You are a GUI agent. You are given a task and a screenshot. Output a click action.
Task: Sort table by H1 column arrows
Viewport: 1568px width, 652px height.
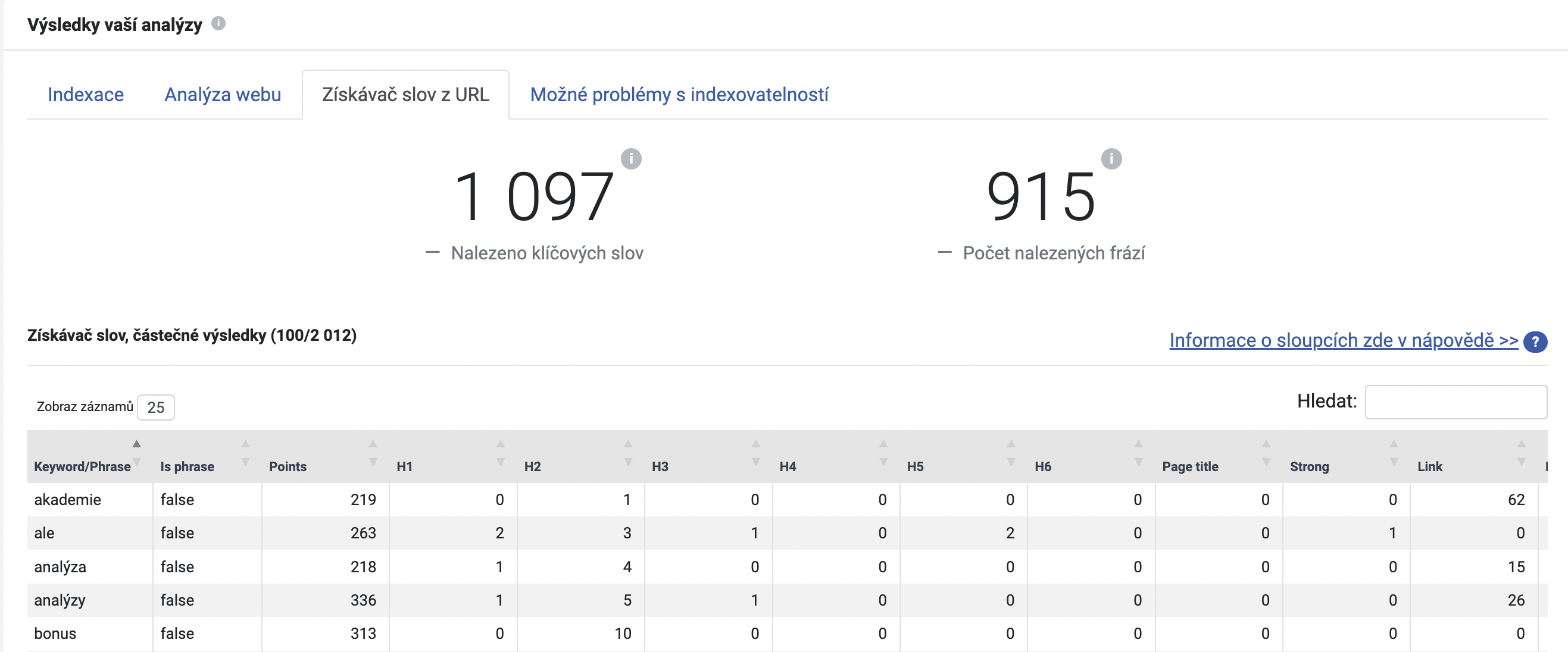point(501,453)
